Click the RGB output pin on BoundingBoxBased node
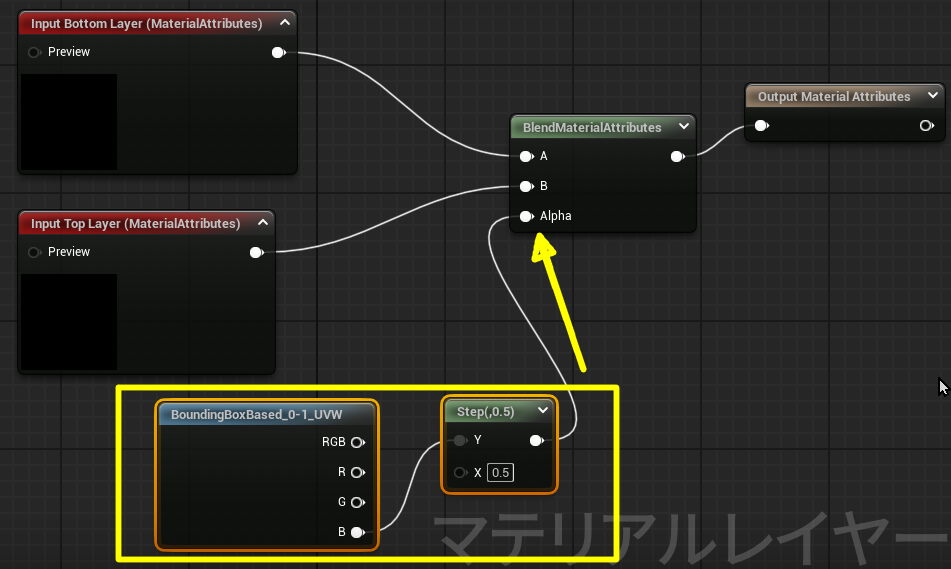The width and height of the screenshot is (951, 569). click(358, 442)
